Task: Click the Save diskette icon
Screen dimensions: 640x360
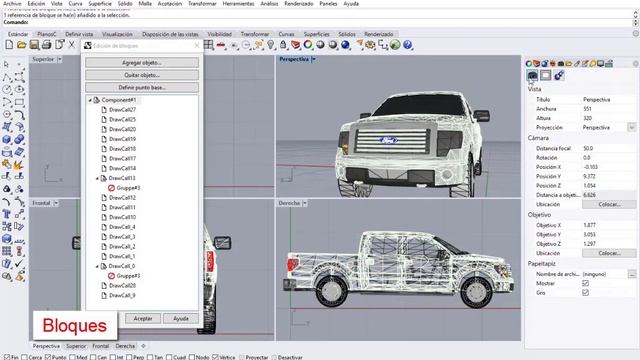Action: point(34,45)
